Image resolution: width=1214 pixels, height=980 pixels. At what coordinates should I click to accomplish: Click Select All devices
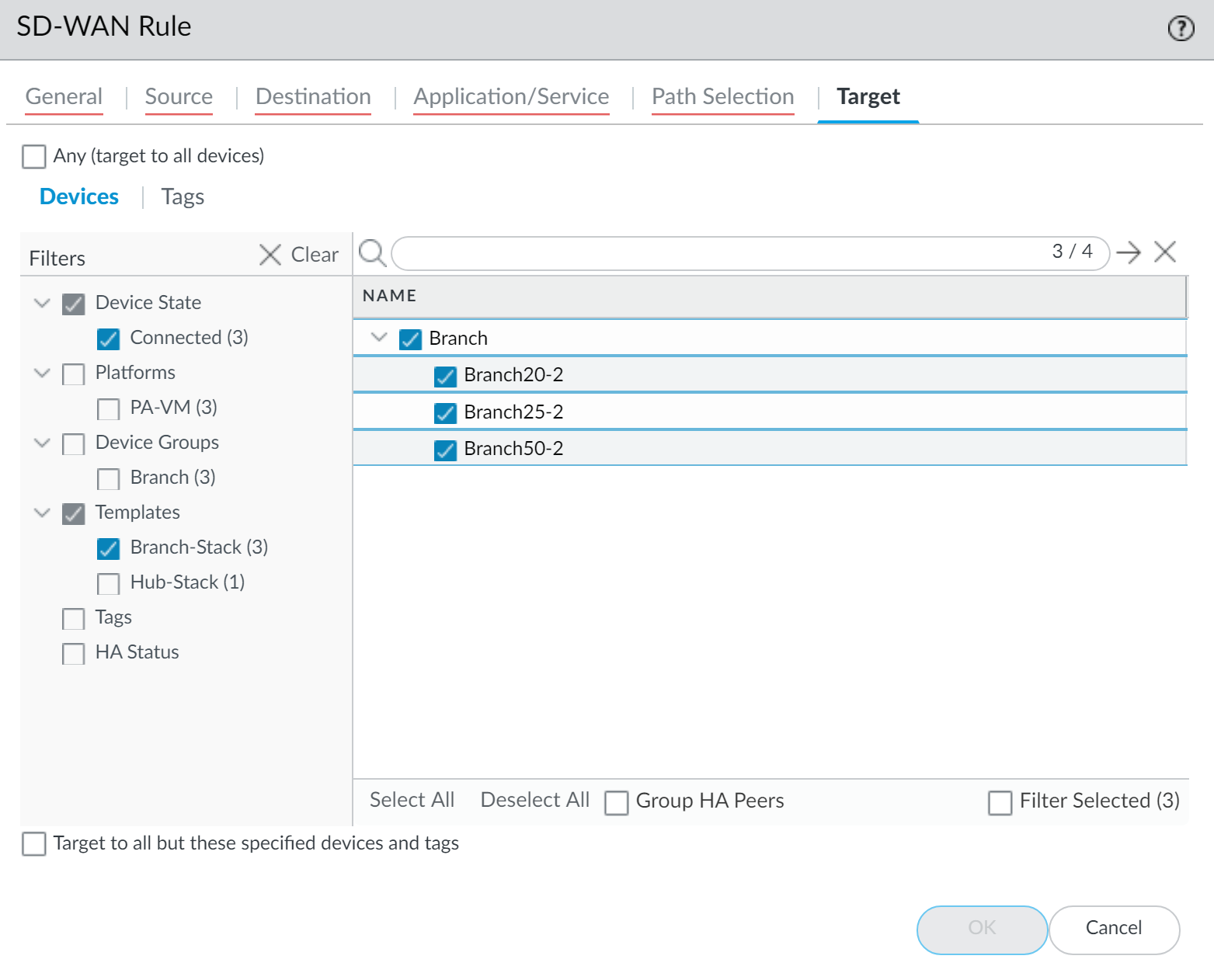(412, 799)
